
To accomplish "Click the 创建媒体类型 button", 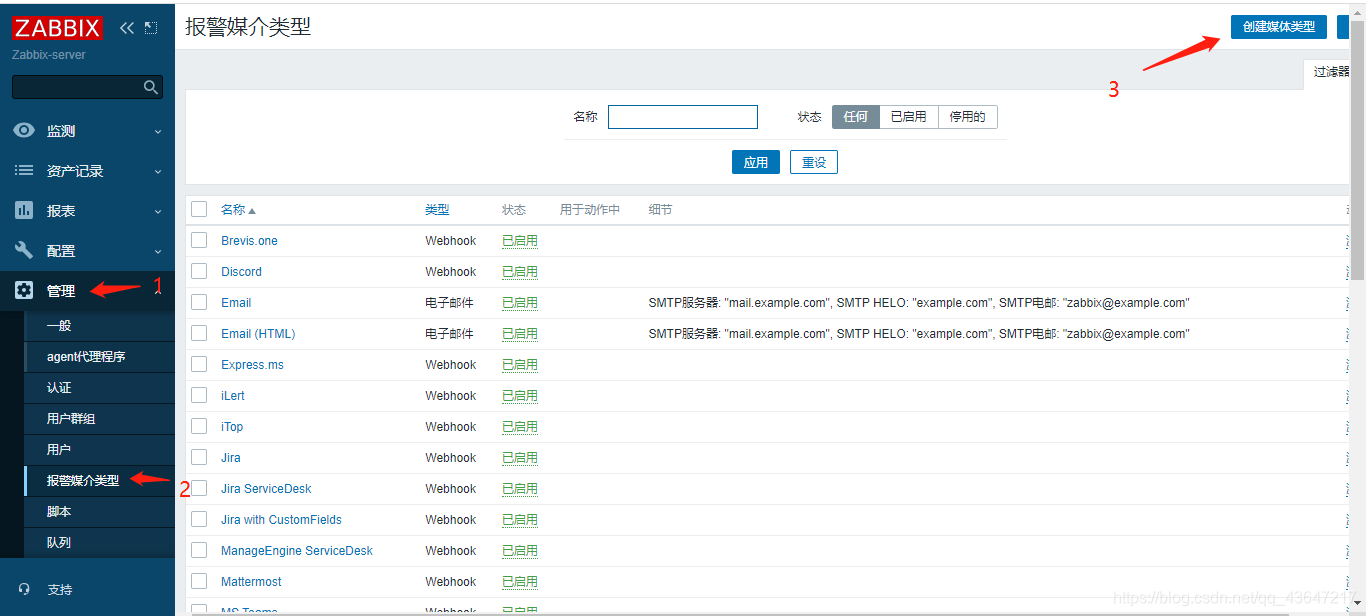I will click(x=1278, y=27).
